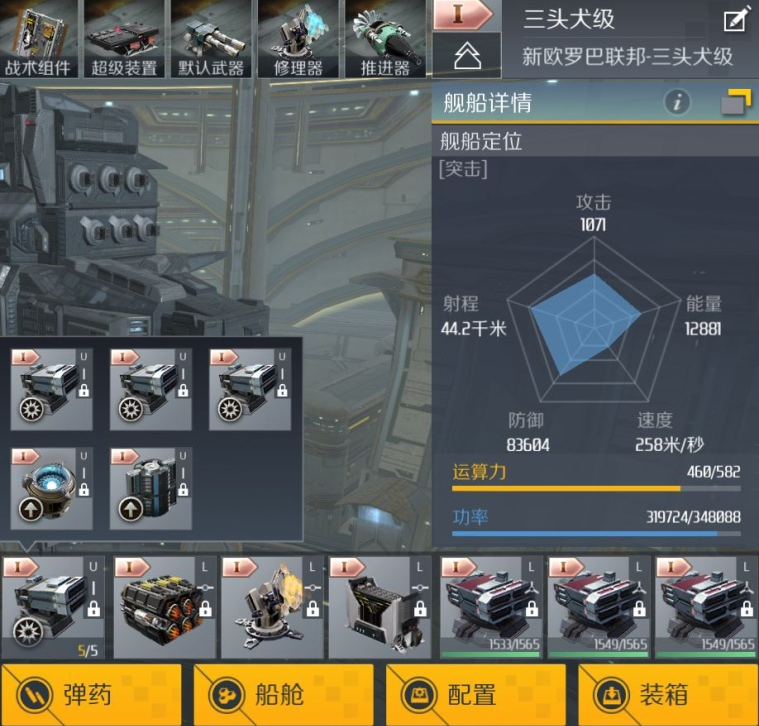Screen dimensions: 759x726
Task: Click the lock on the first 1549/1565 turret
Action: 639,608
